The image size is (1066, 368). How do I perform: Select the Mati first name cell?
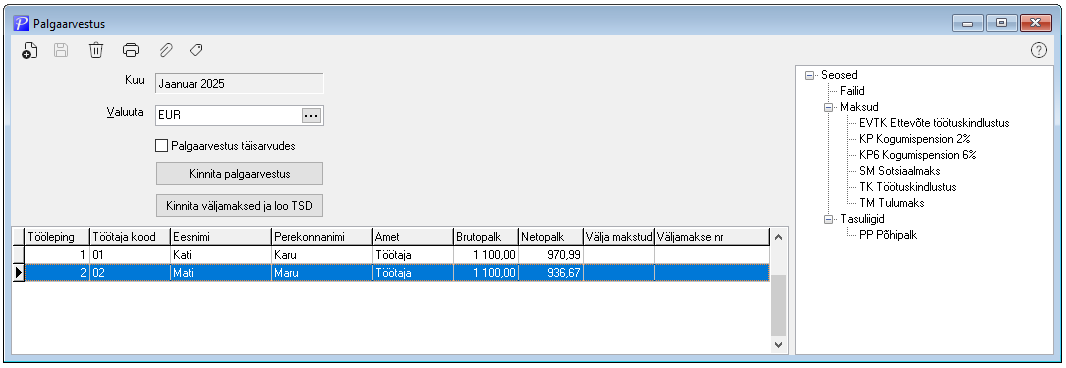(x=220, y=272)
